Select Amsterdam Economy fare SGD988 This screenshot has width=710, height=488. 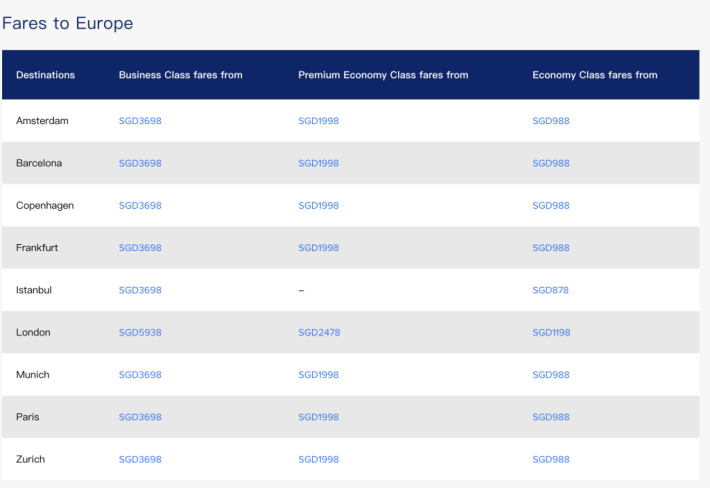550,121
